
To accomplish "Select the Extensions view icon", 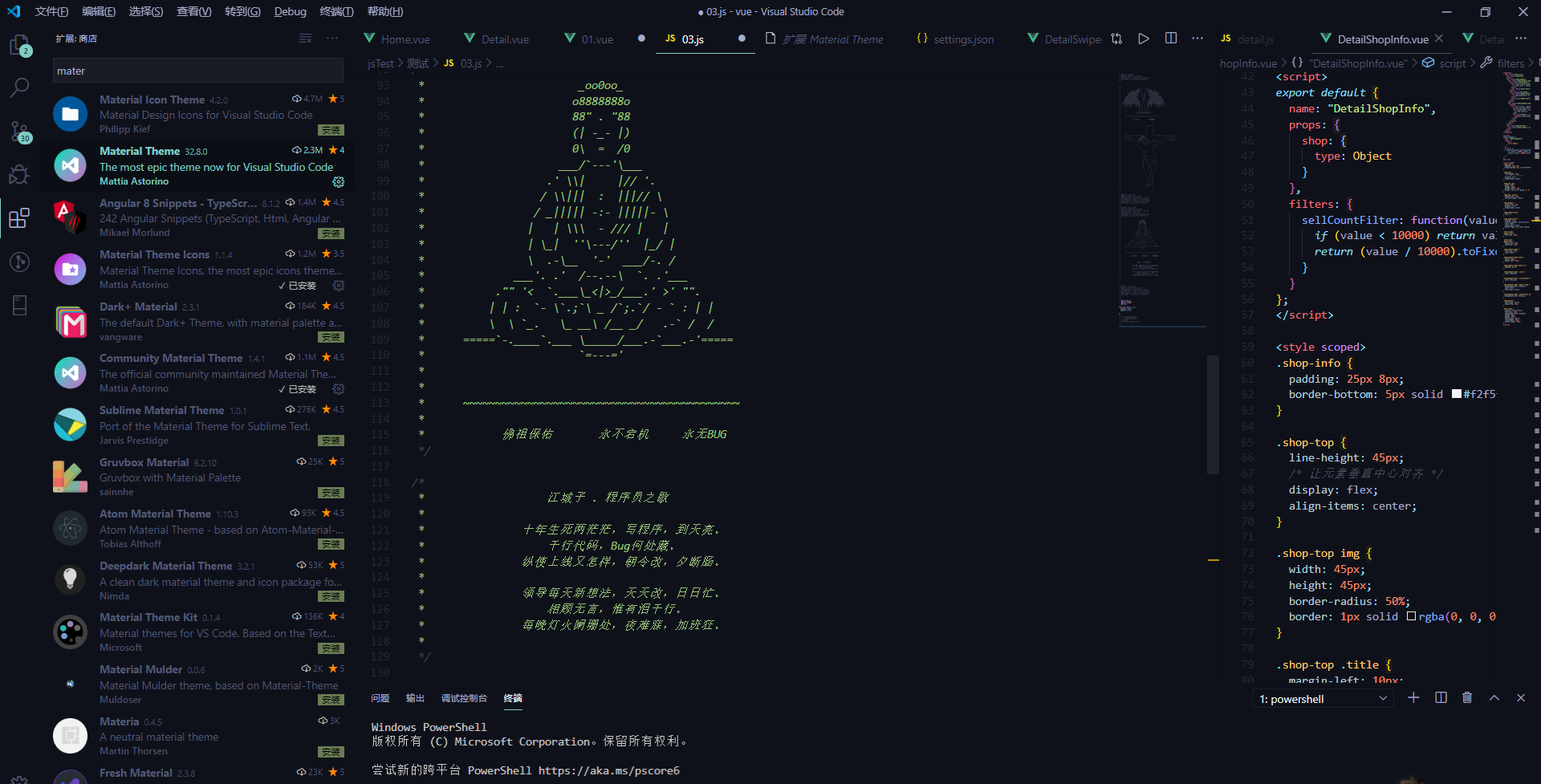I will [19, 218].
